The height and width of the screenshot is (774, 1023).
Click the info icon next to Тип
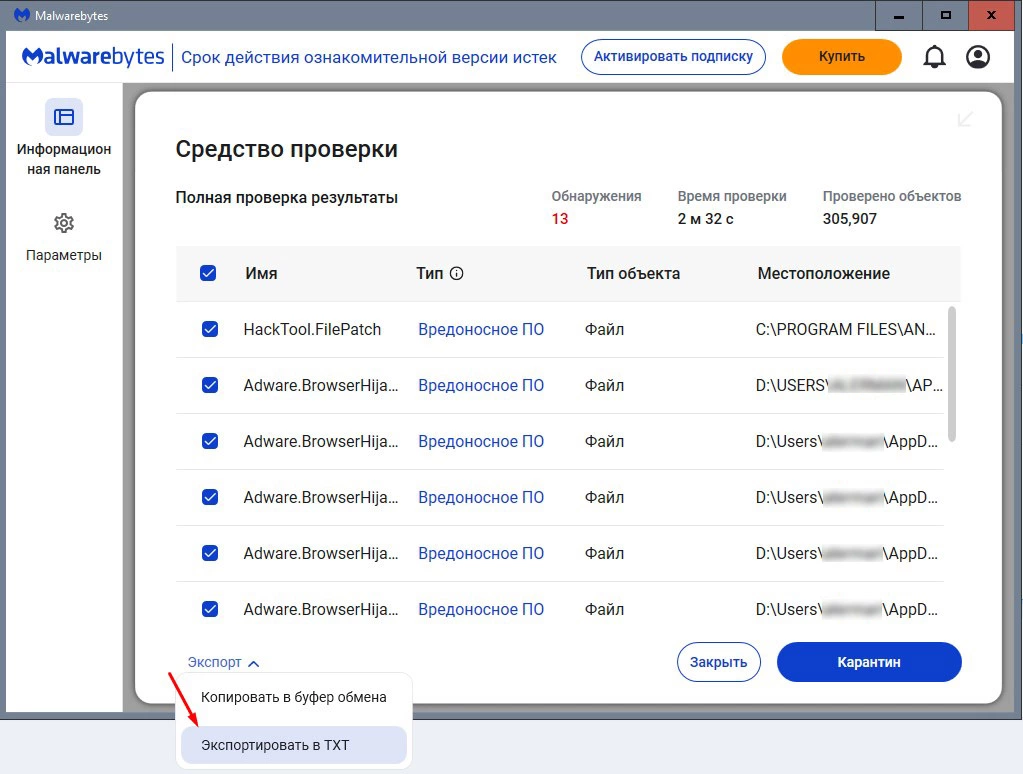[457, 274]
